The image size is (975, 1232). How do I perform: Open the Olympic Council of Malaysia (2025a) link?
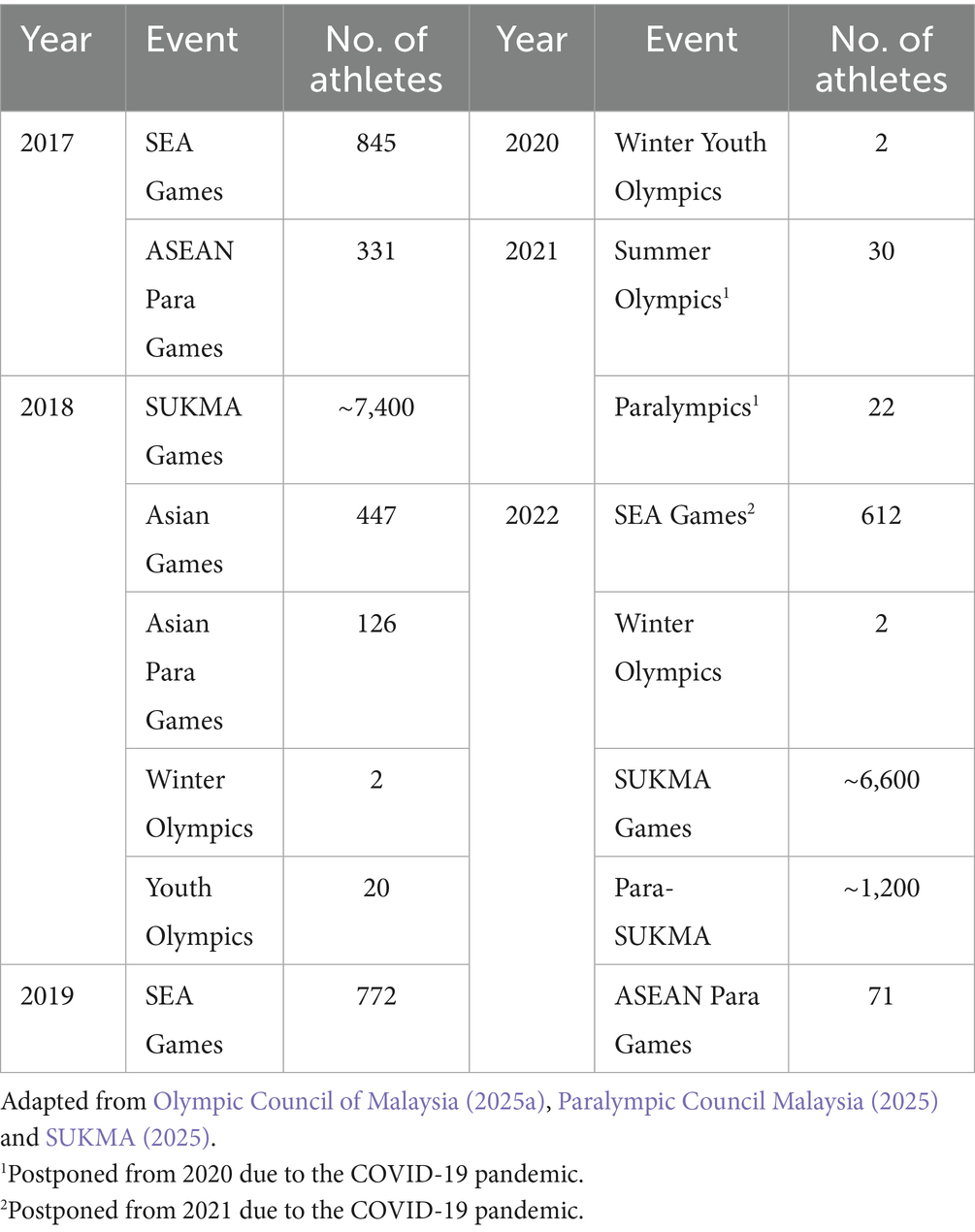coord(349,1102)
